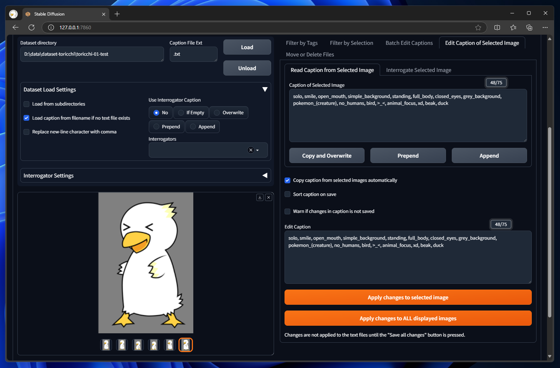Open a new browser tab with the plus icon
560x368 pixels.
(117, 14)
